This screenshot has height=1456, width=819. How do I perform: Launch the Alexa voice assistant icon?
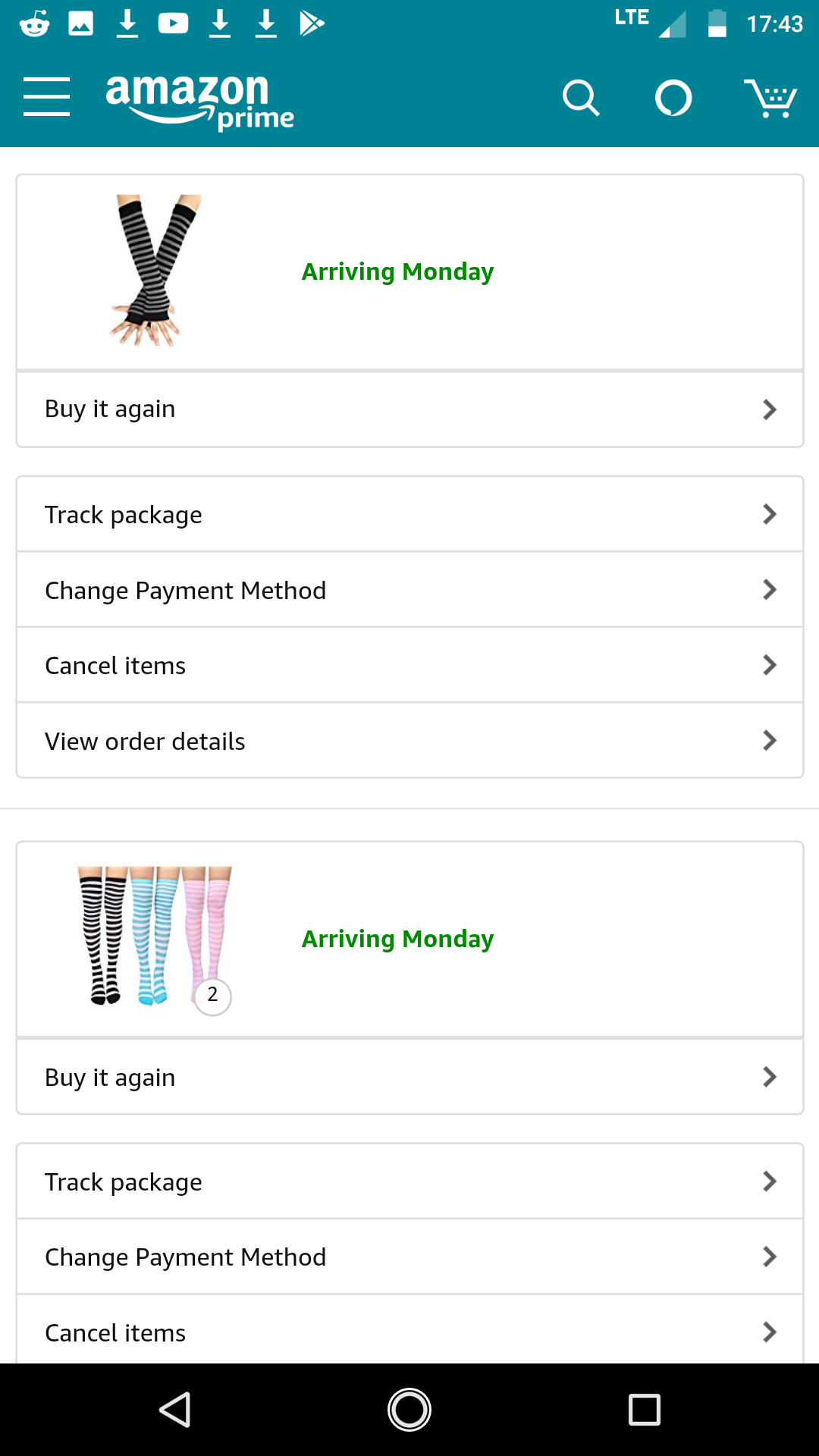(x=673, y=98)
